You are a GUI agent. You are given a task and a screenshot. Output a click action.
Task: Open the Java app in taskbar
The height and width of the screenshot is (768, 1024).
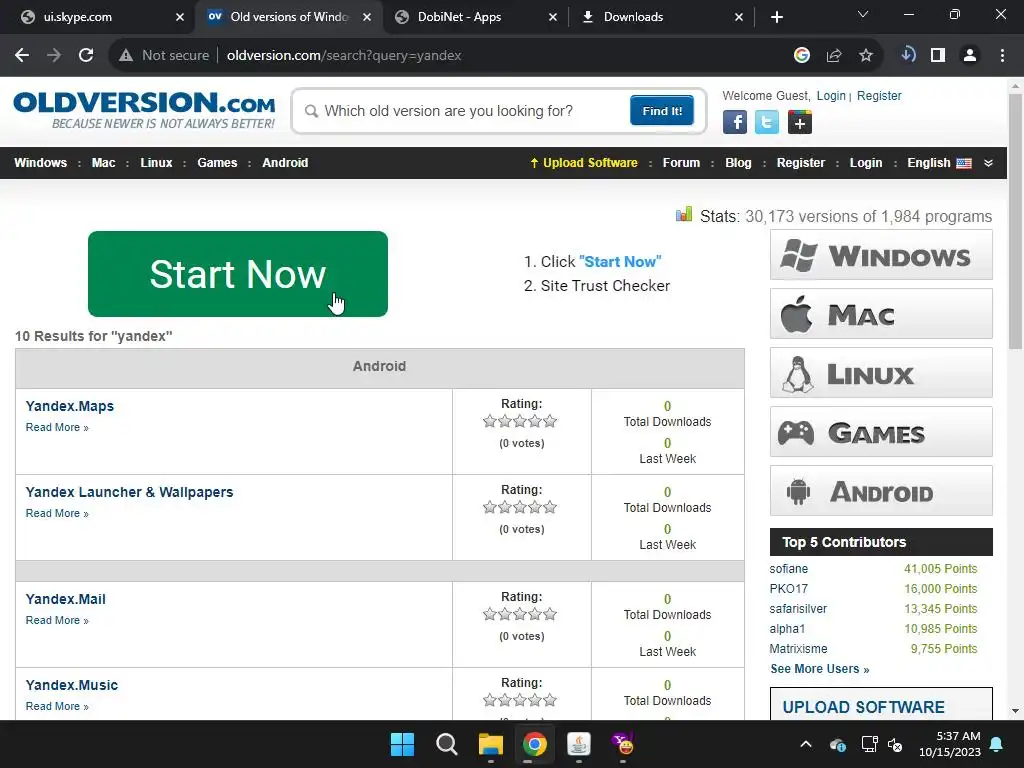coord(579,744)
